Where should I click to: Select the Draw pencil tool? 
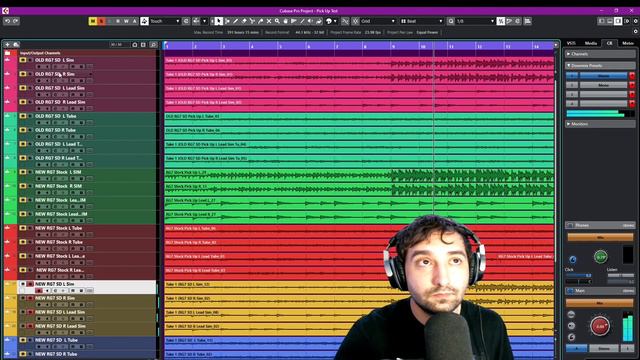236,21
